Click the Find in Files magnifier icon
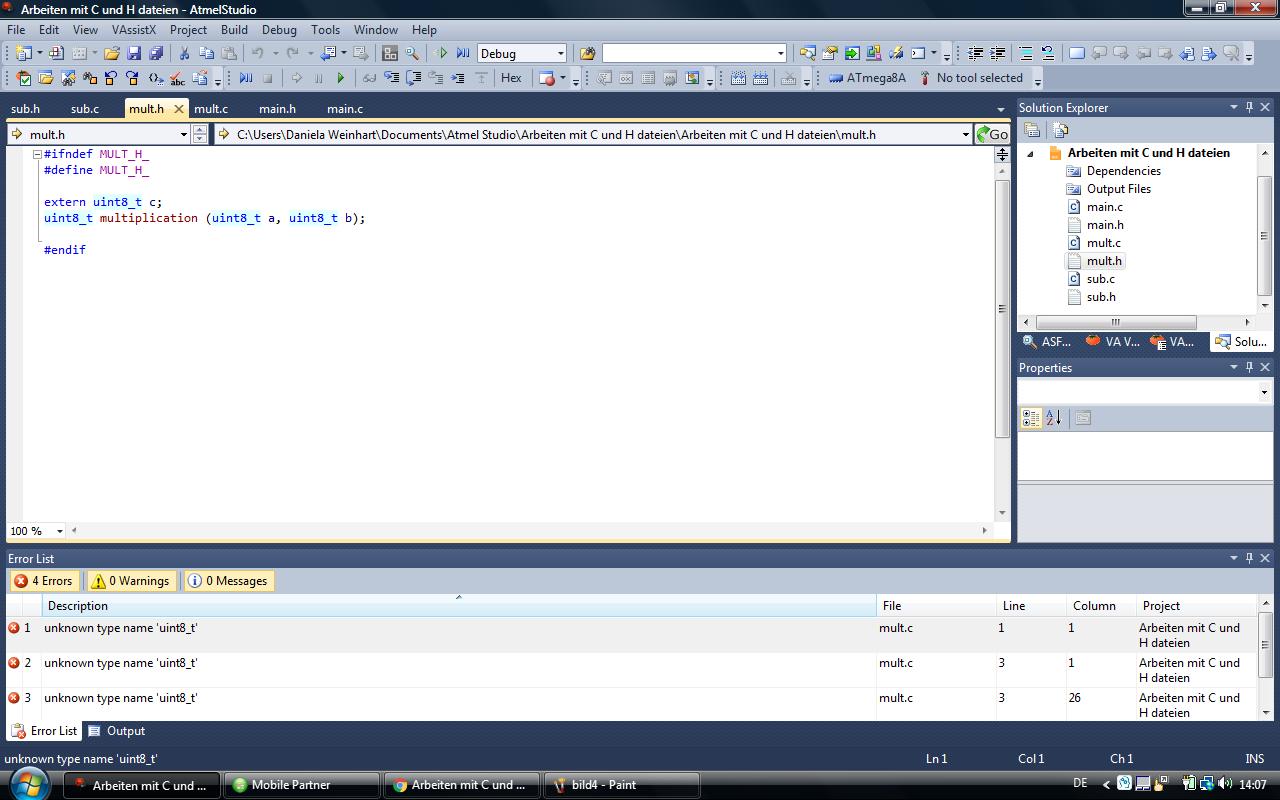The height and width of the screenshot is (800, 1280). 412,53
